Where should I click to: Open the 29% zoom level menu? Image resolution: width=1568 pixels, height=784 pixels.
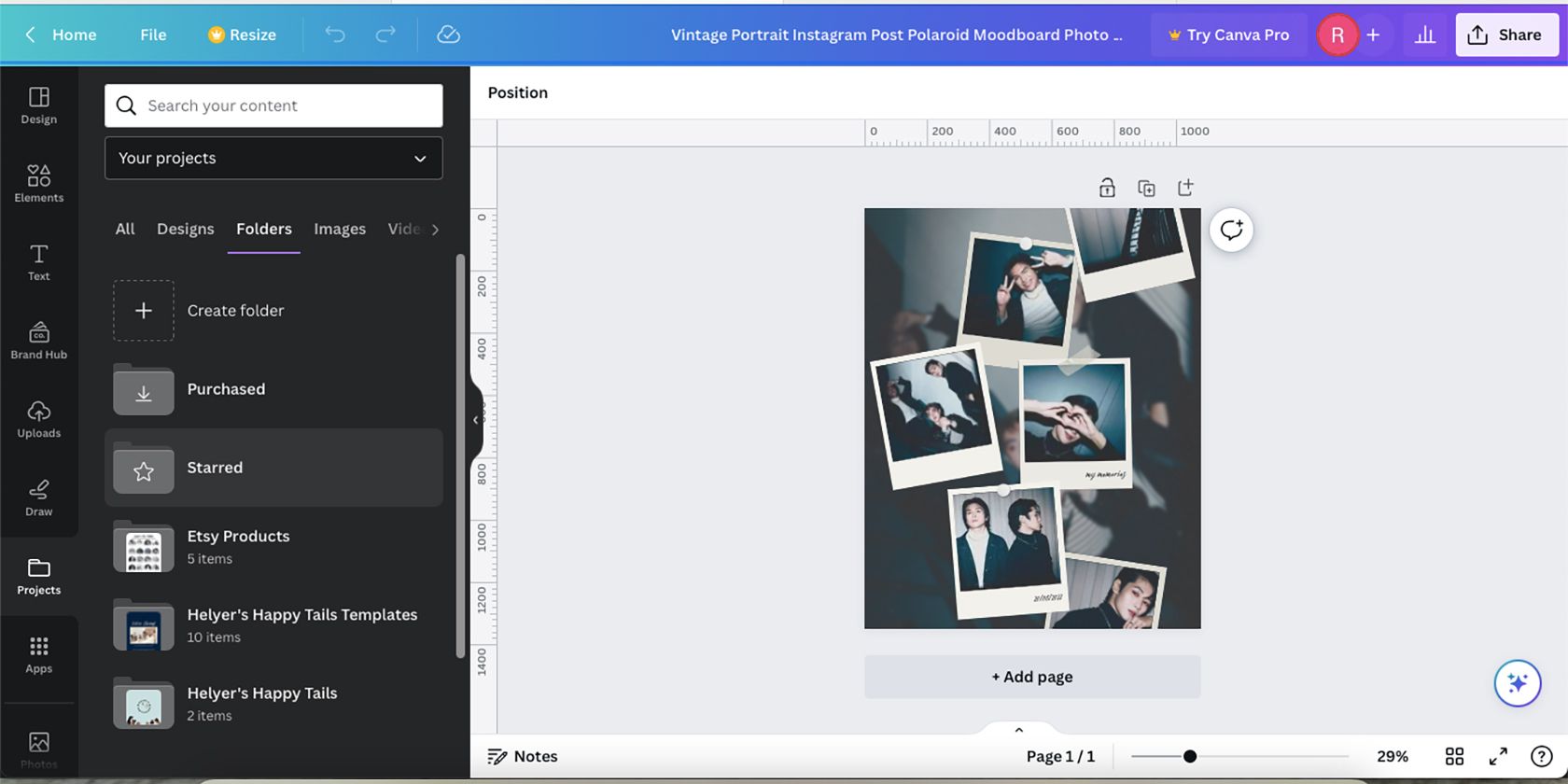pos(1392,756)
